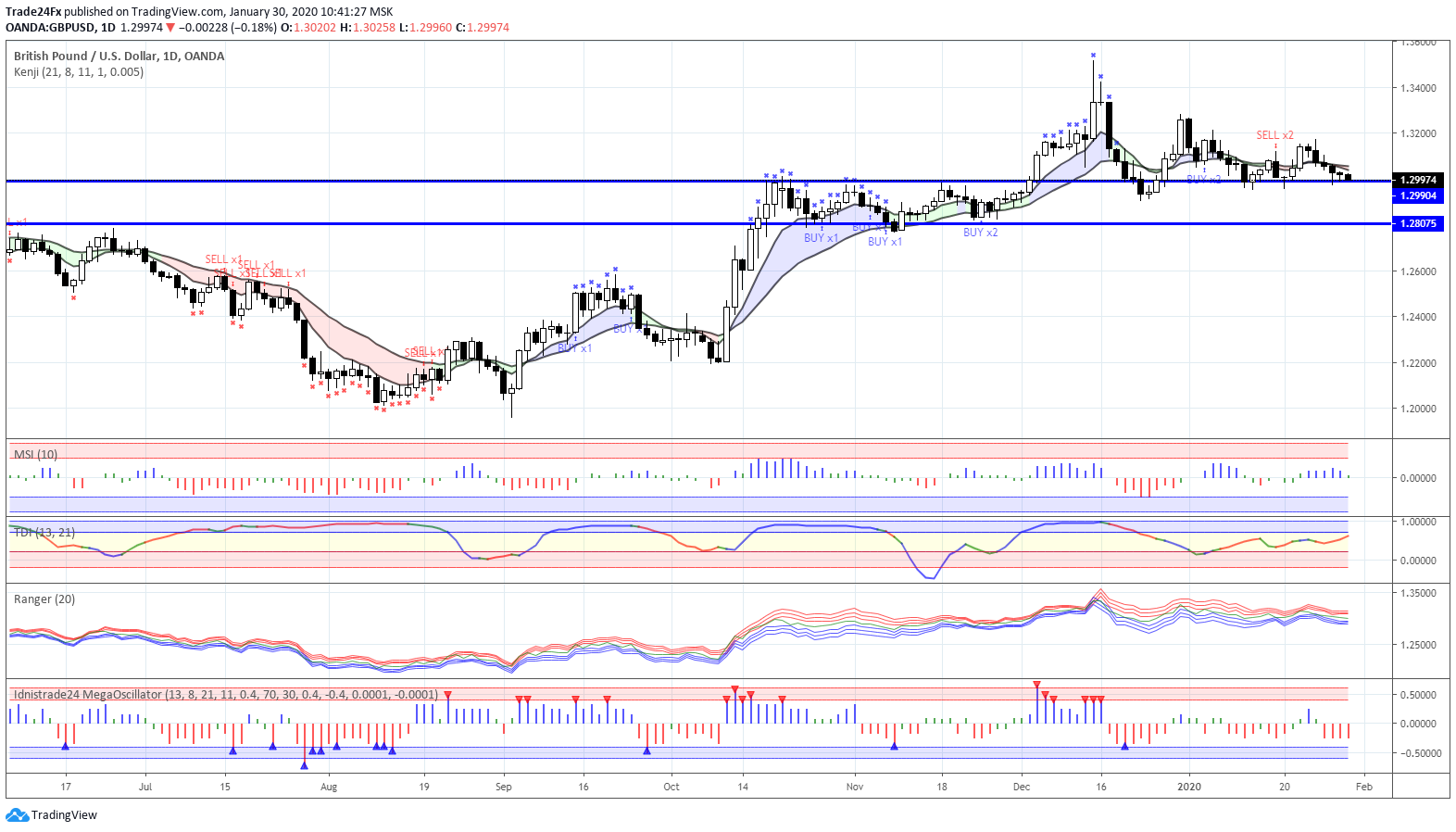Select the OANDA:GBPUSD symbol text

(50, 28)
